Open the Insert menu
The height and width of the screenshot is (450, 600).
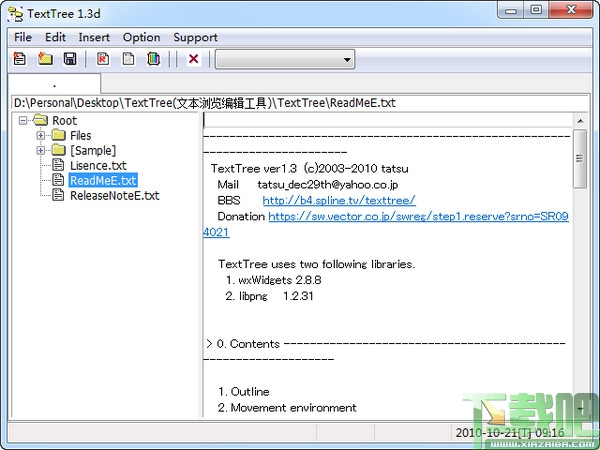(x=94, y=37)
